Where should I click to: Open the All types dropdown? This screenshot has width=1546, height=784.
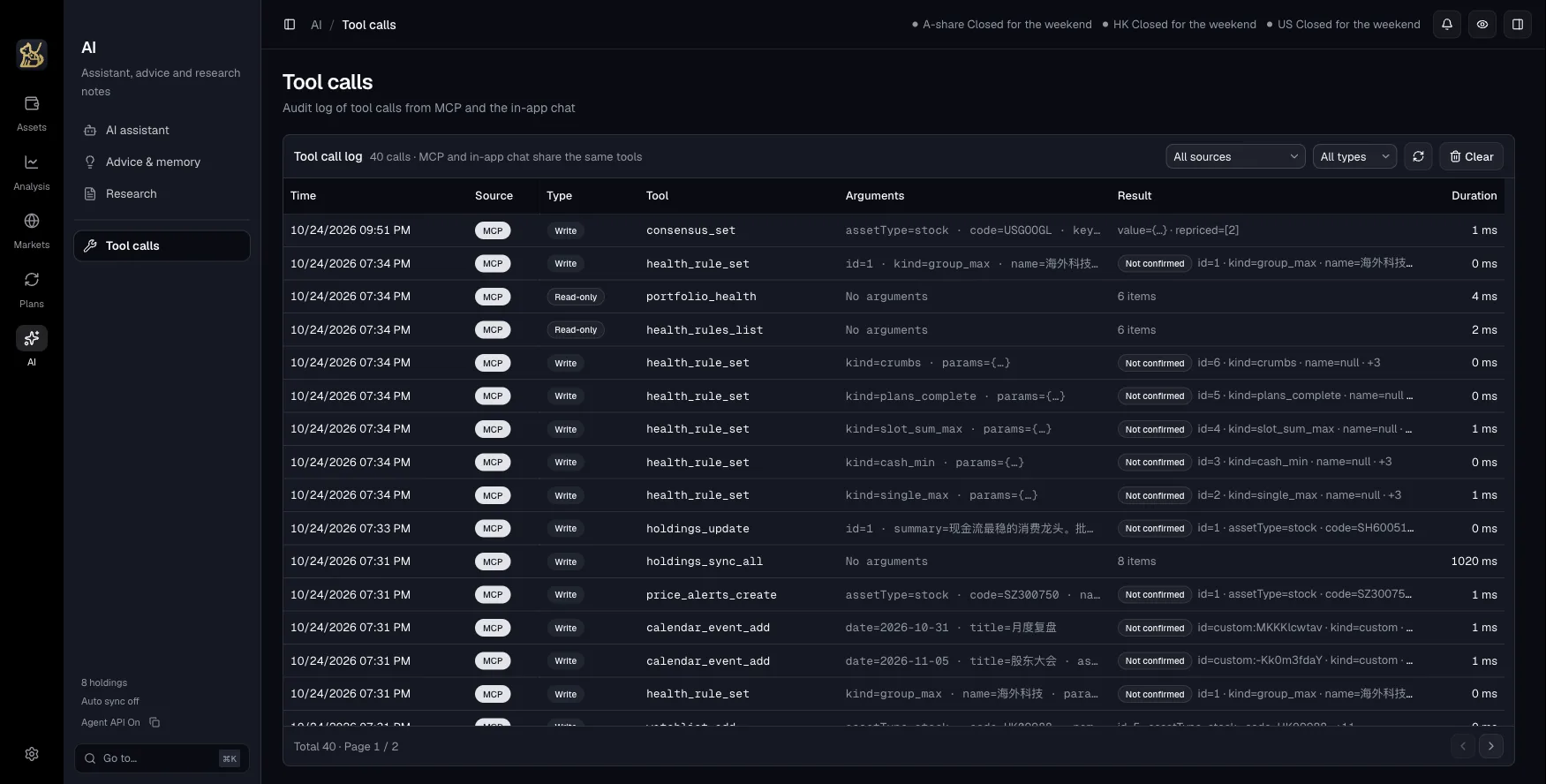click(x=1354, y=156)
